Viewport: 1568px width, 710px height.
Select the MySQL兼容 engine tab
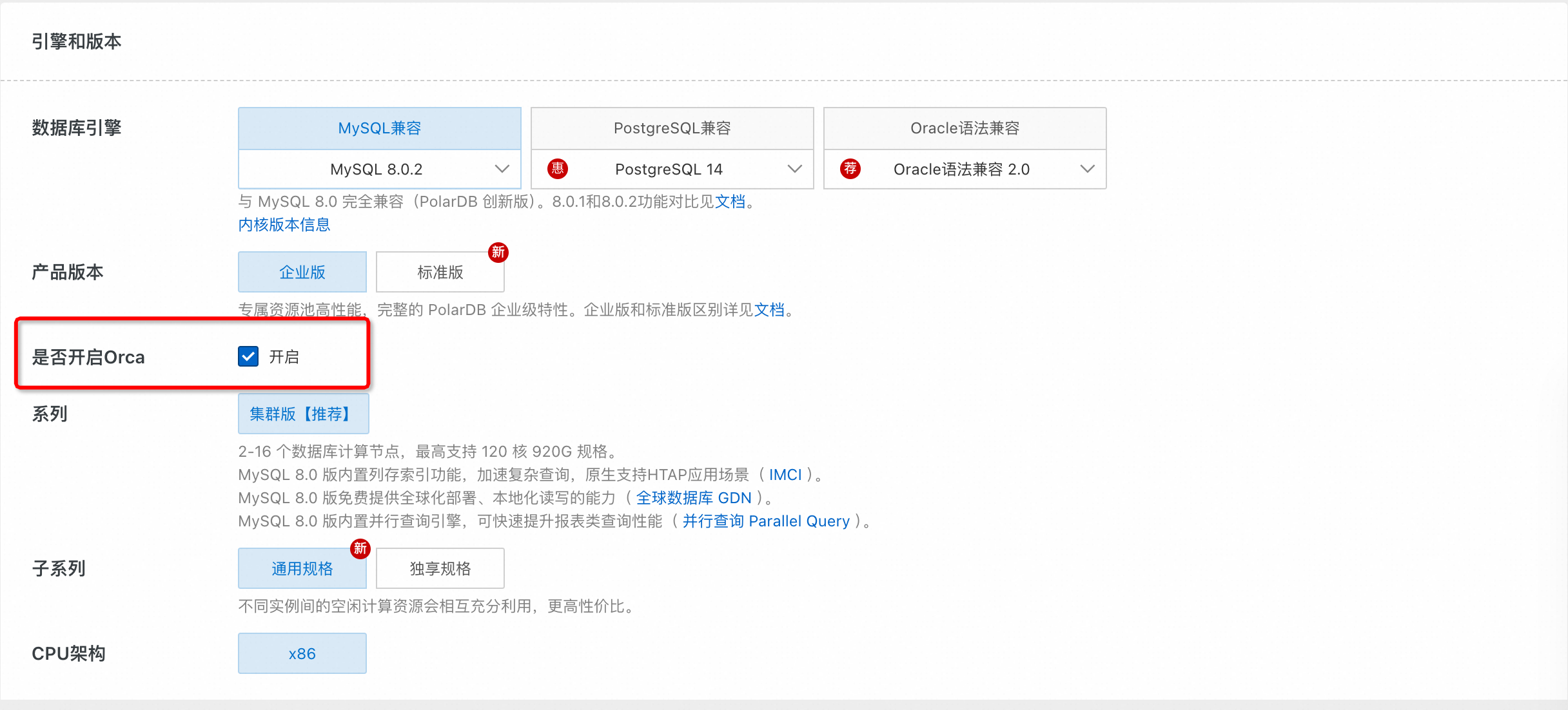tap(379, 128)
